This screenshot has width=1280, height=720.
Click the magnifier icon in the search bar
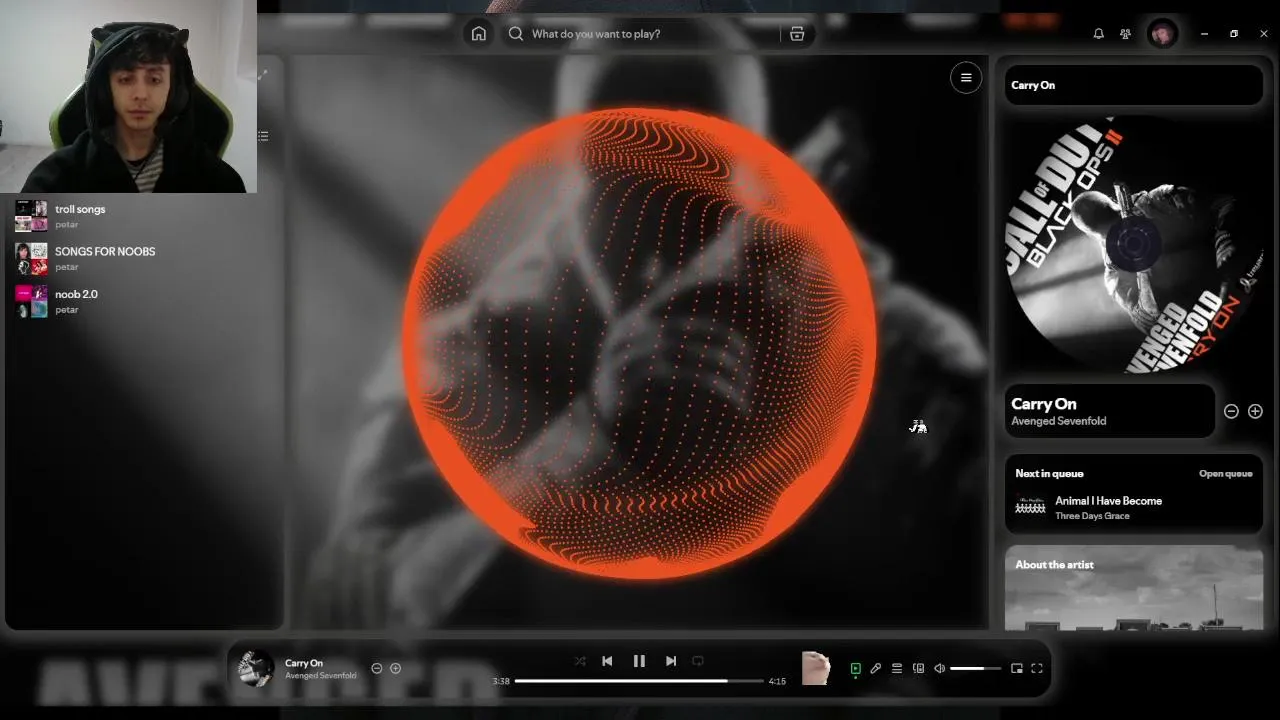pyautogui.click(x=516, y=34)
